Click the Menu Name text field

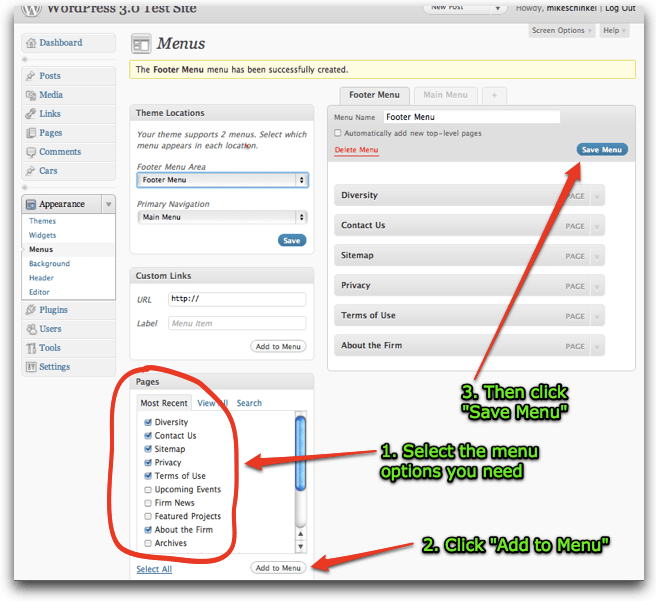(472, 117)
